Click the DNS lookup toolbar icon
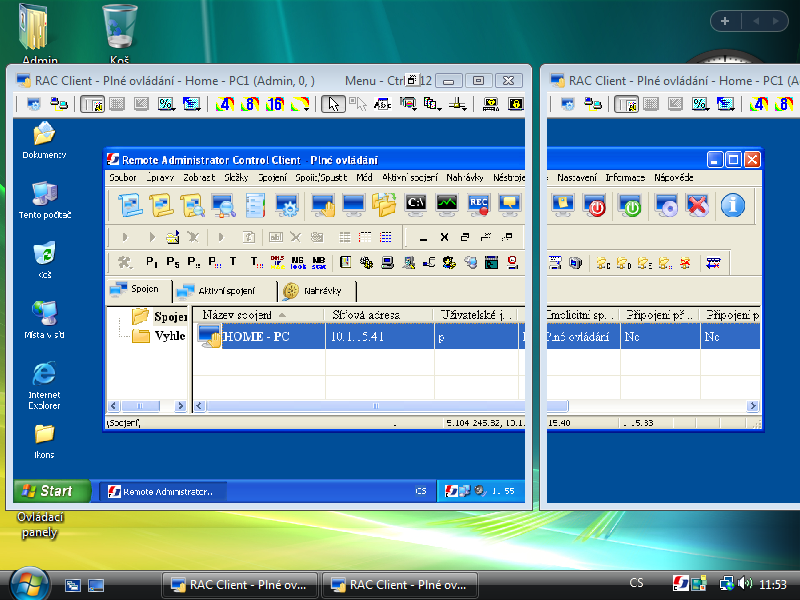This screenshot has height=600, width=800. (278, 262)
